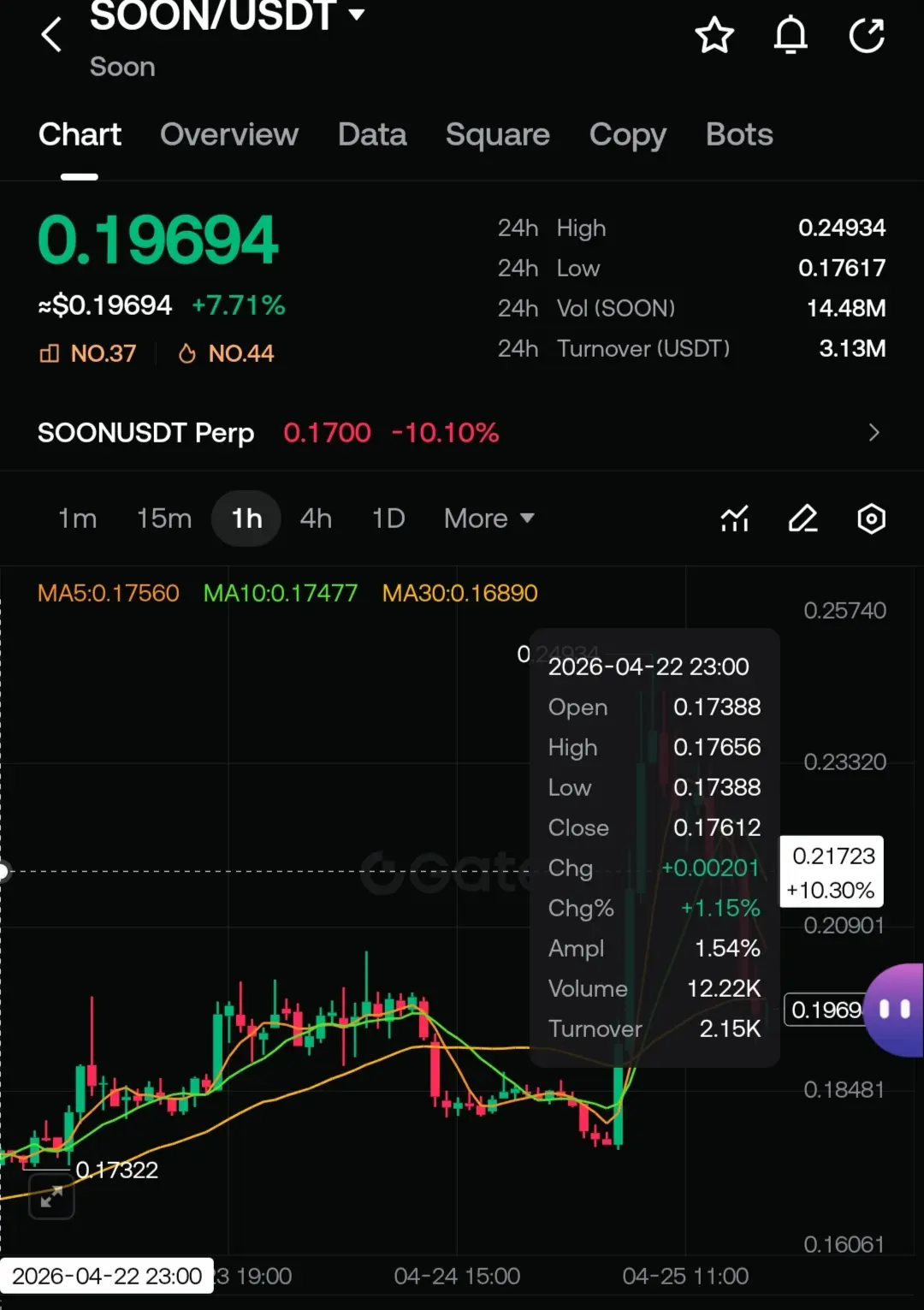Tap the NO.44 hot ranking badge
This screenshot has height=1310, width=924.
coord(226,353)
